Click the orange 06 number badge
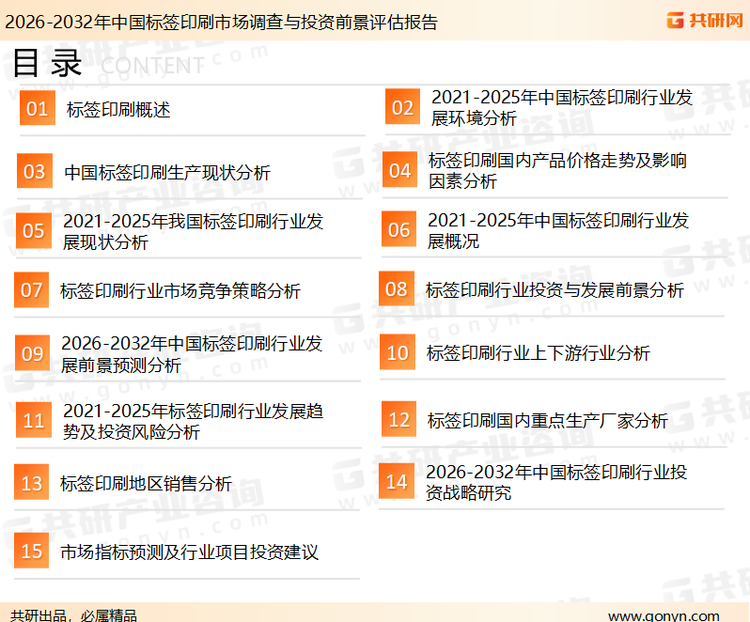Viewport: 750px width, 622px height. tap(399, 229)
